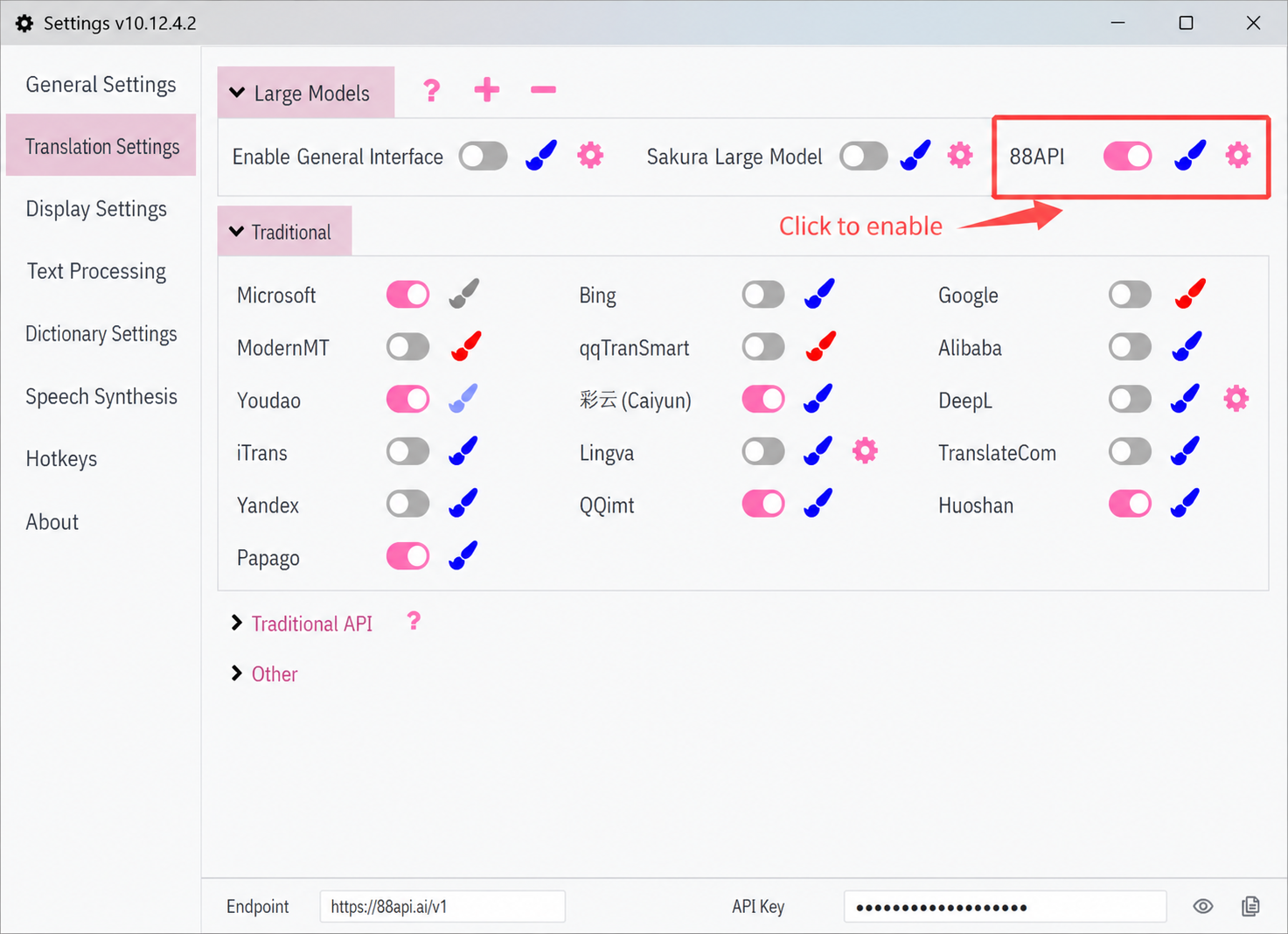Open General Settings tab

101,84
